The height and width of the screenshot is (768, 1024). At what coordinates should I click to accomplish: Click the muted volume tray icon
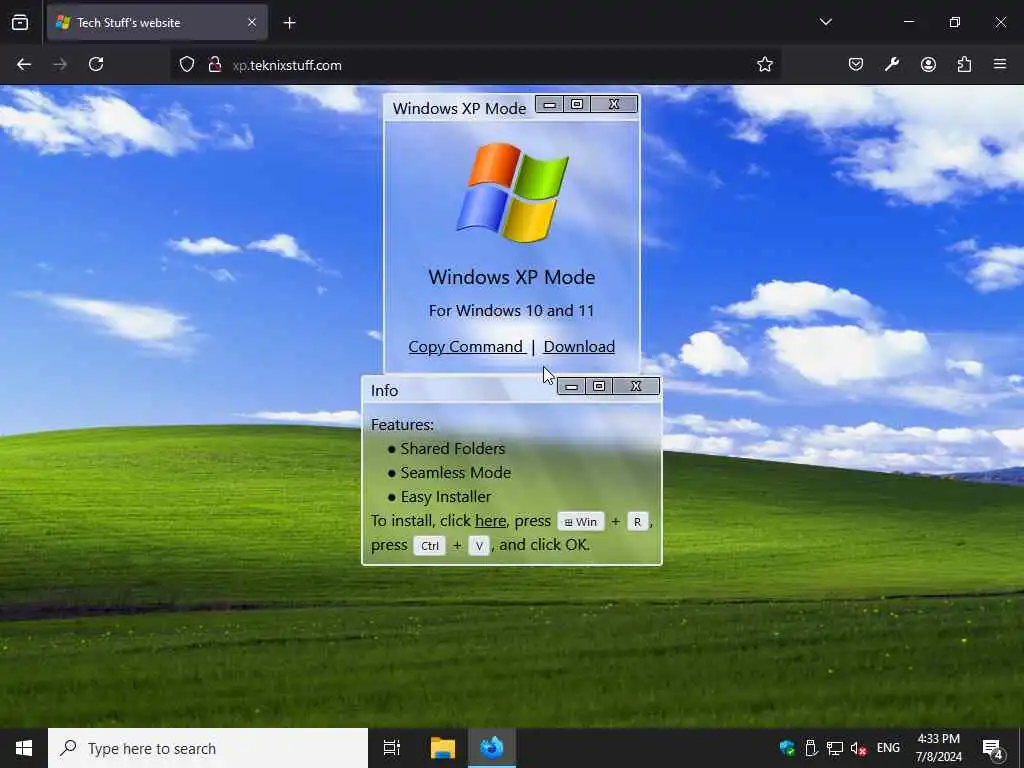click(859, 748)
